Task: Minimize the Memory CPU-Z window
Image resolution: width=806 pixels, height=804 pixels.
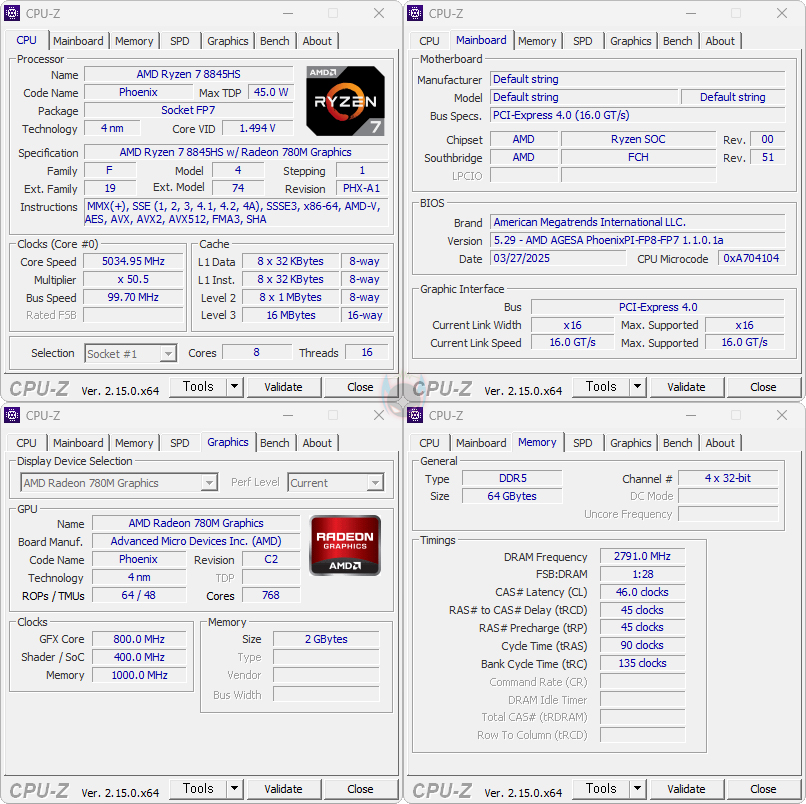Action: point(691,415)
